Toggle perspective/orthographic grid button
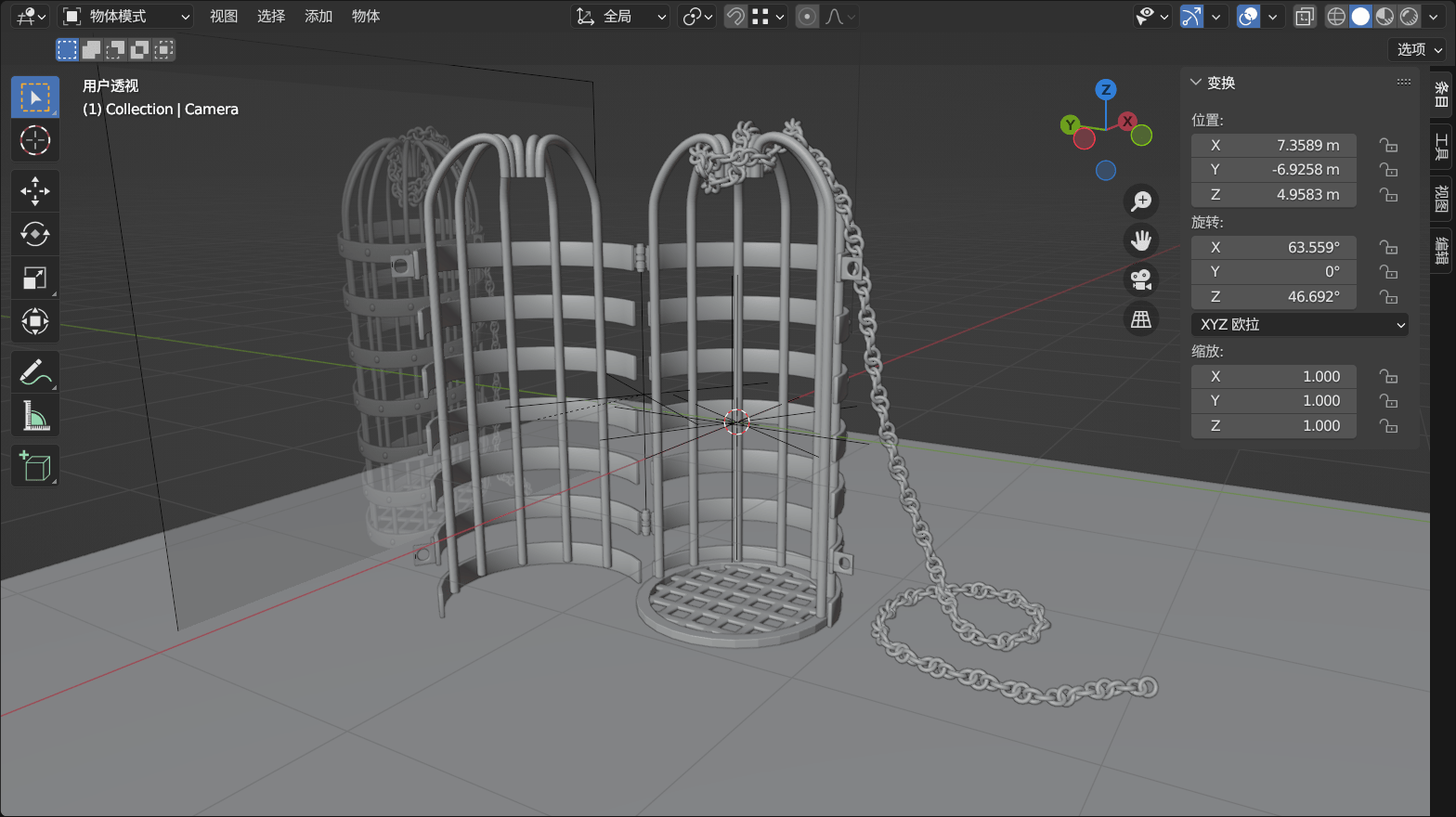This screenshot has width=1456, height=817. coord(1141,319)
